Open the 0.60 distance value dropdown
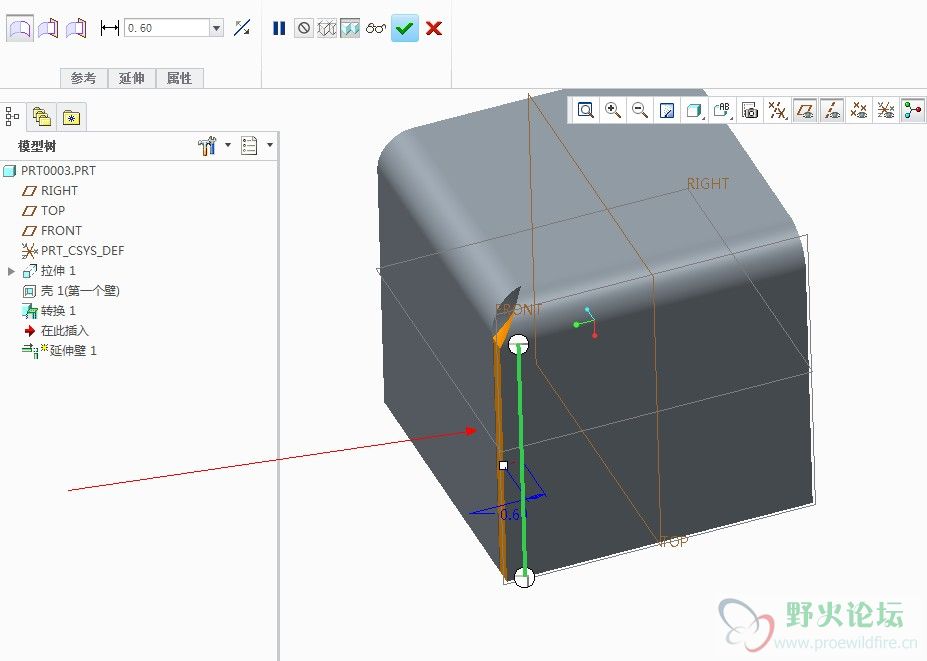The width and height of the screenshot is (927, 661). pyautogui.click(x=217, y=28)
